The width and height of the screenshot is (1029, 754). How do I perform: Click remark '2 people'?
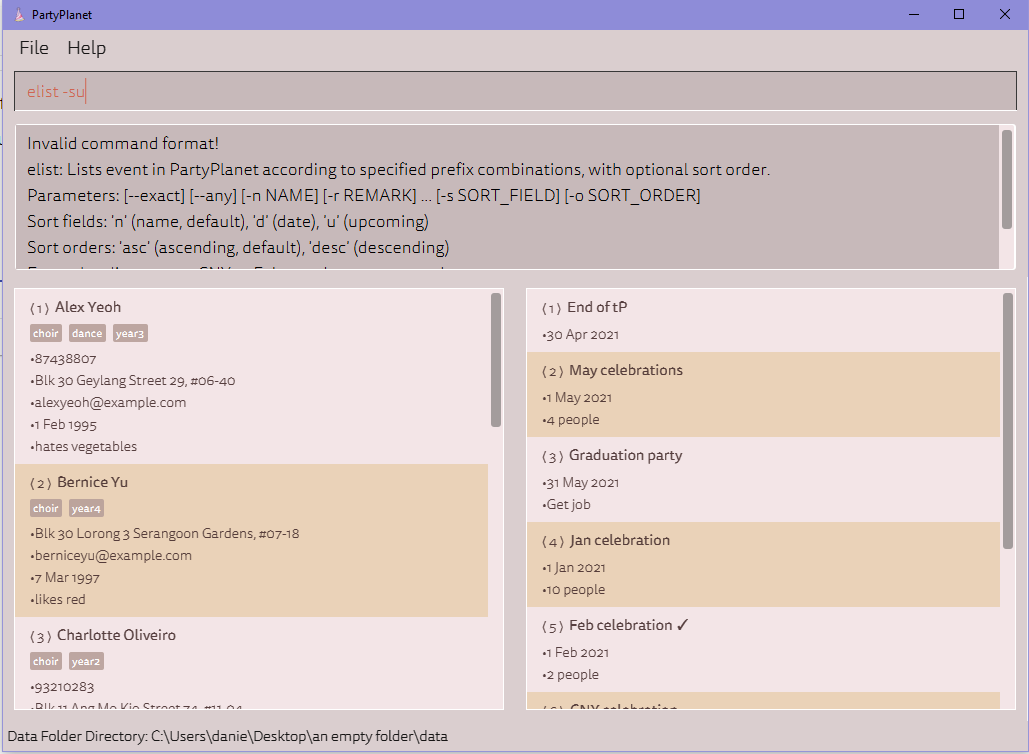[x=570, y=675]
